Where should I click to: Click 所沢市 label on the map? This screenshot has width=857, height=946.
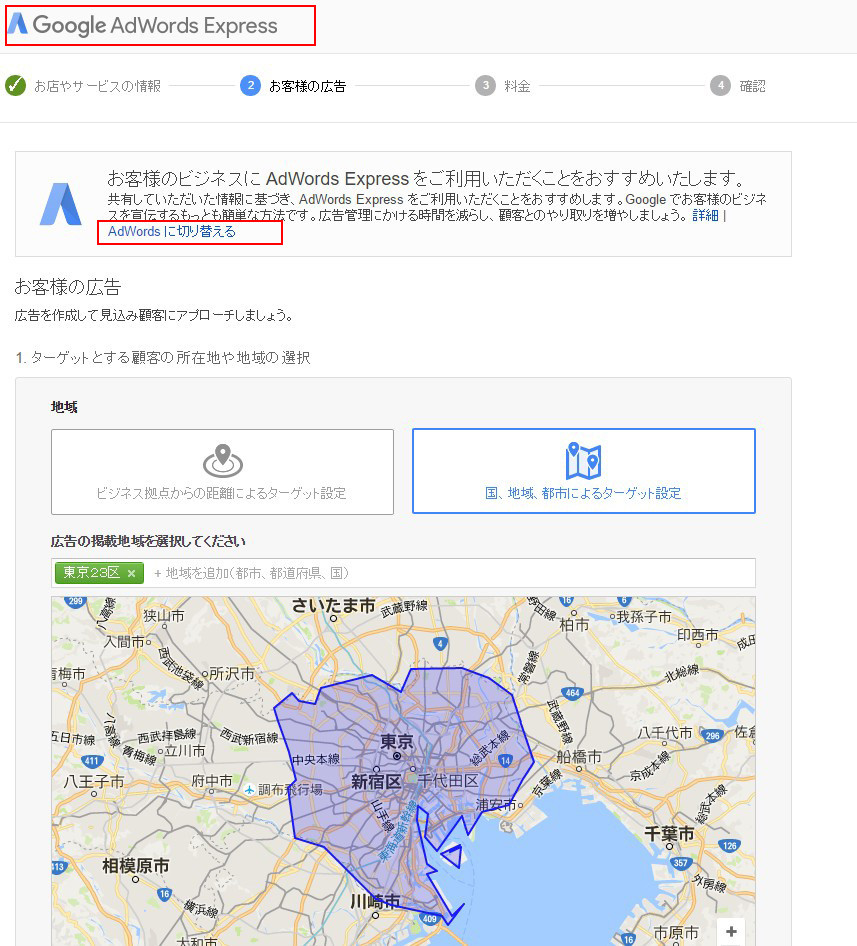pos(232,673)
